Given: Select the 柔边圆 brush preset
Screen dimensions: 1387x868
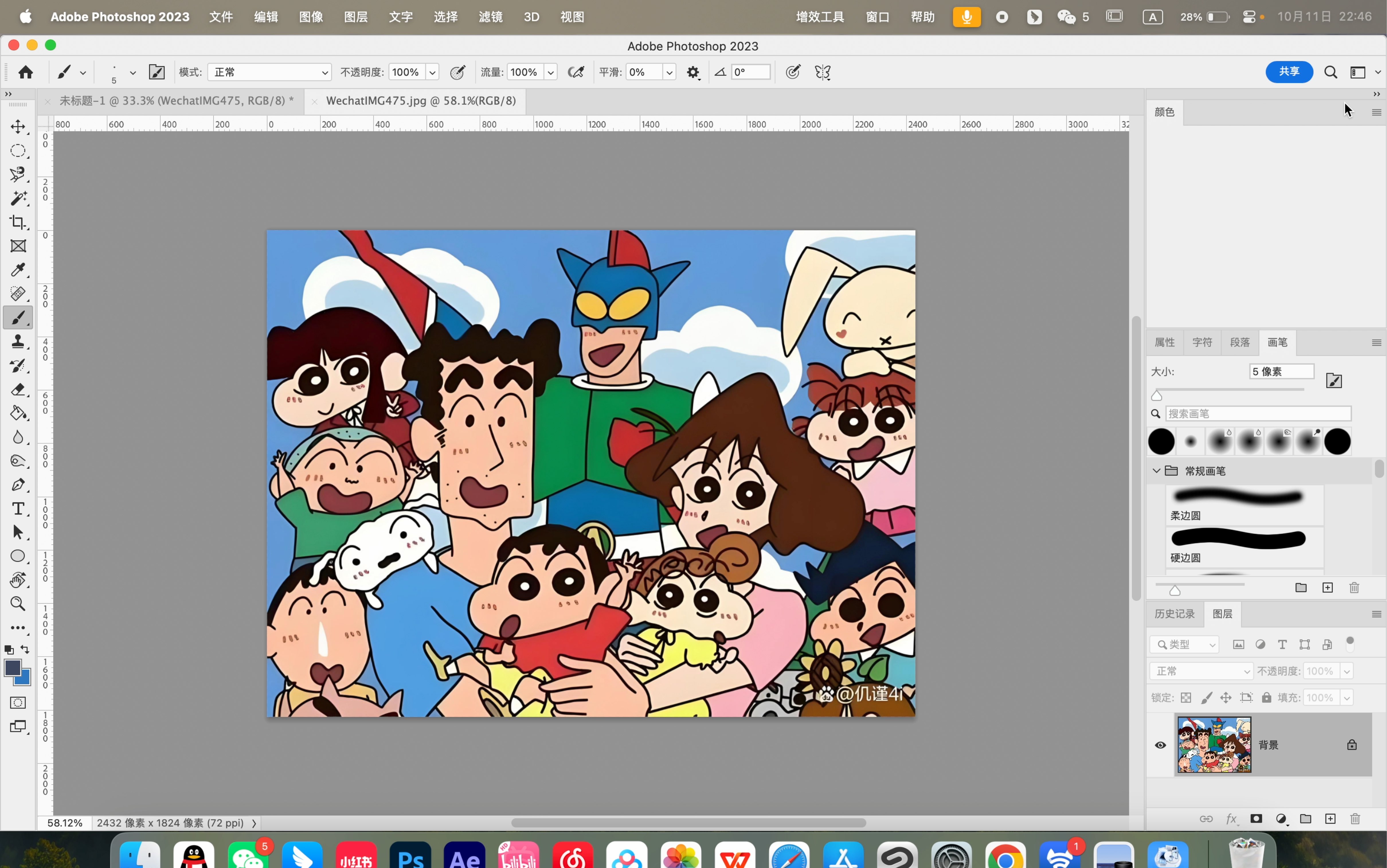Looking at the screenshot, I should tap(1245, 505).
